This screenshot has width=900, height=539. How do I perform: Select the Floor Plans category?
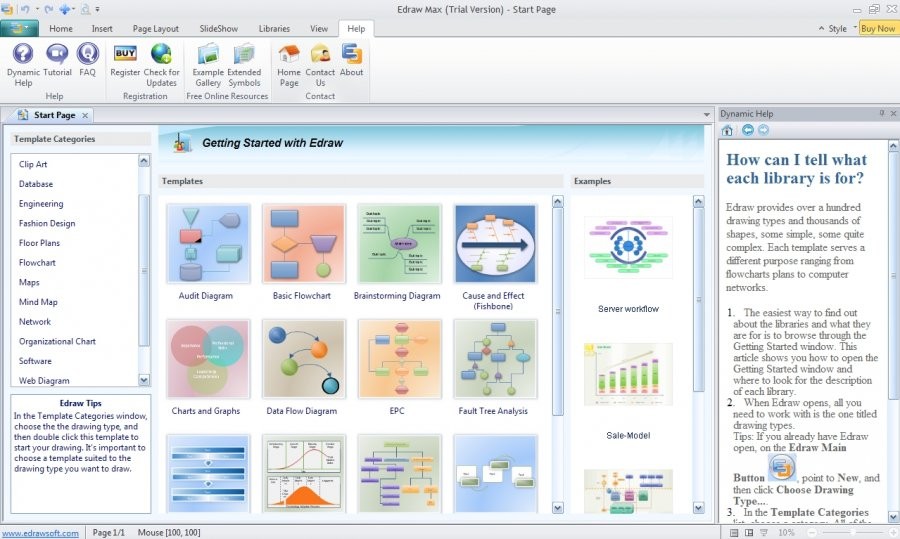(x=39, y=243)
